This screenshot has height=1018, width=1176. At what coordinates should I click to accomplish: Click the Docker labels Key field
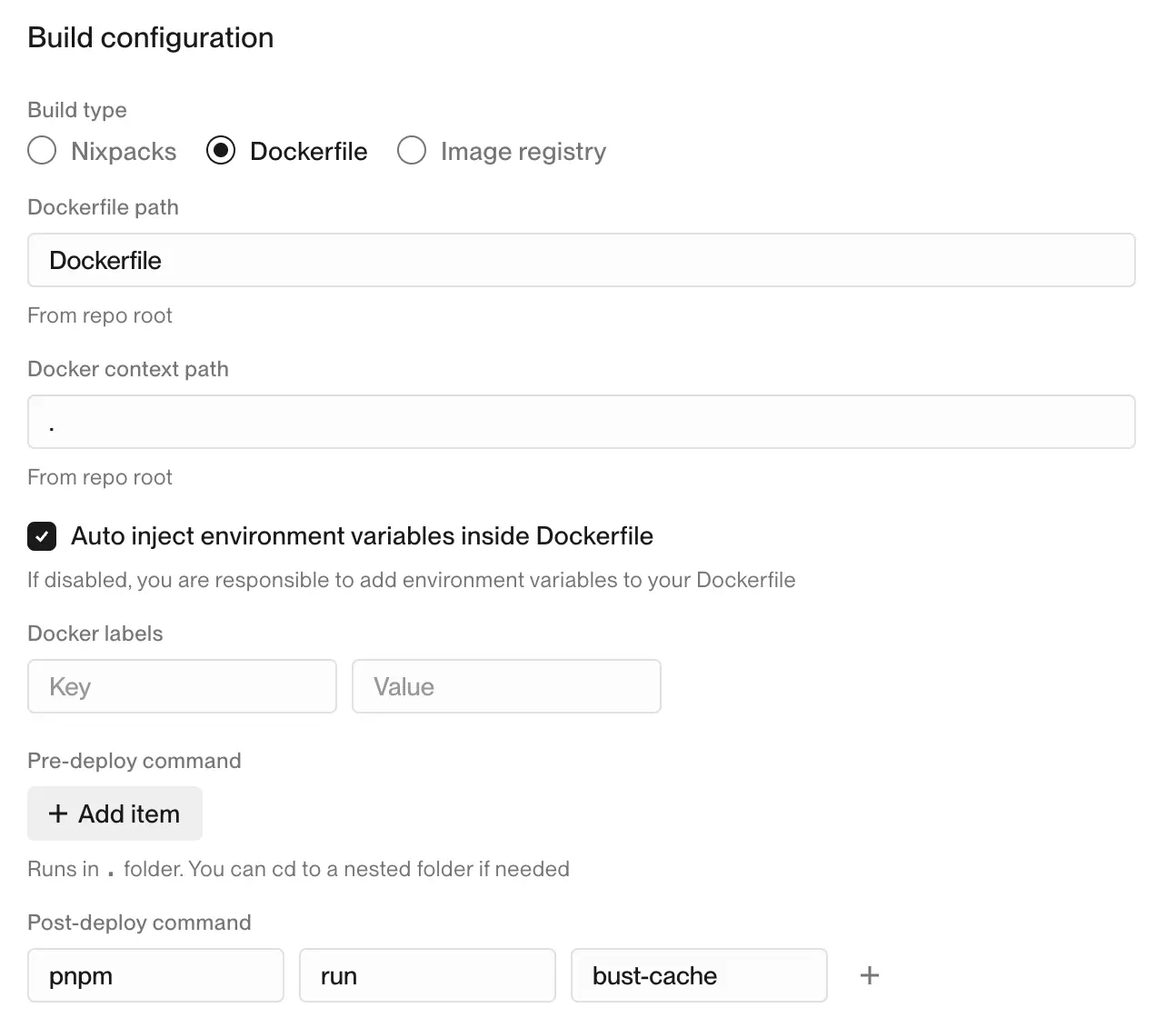pos(182,686)
